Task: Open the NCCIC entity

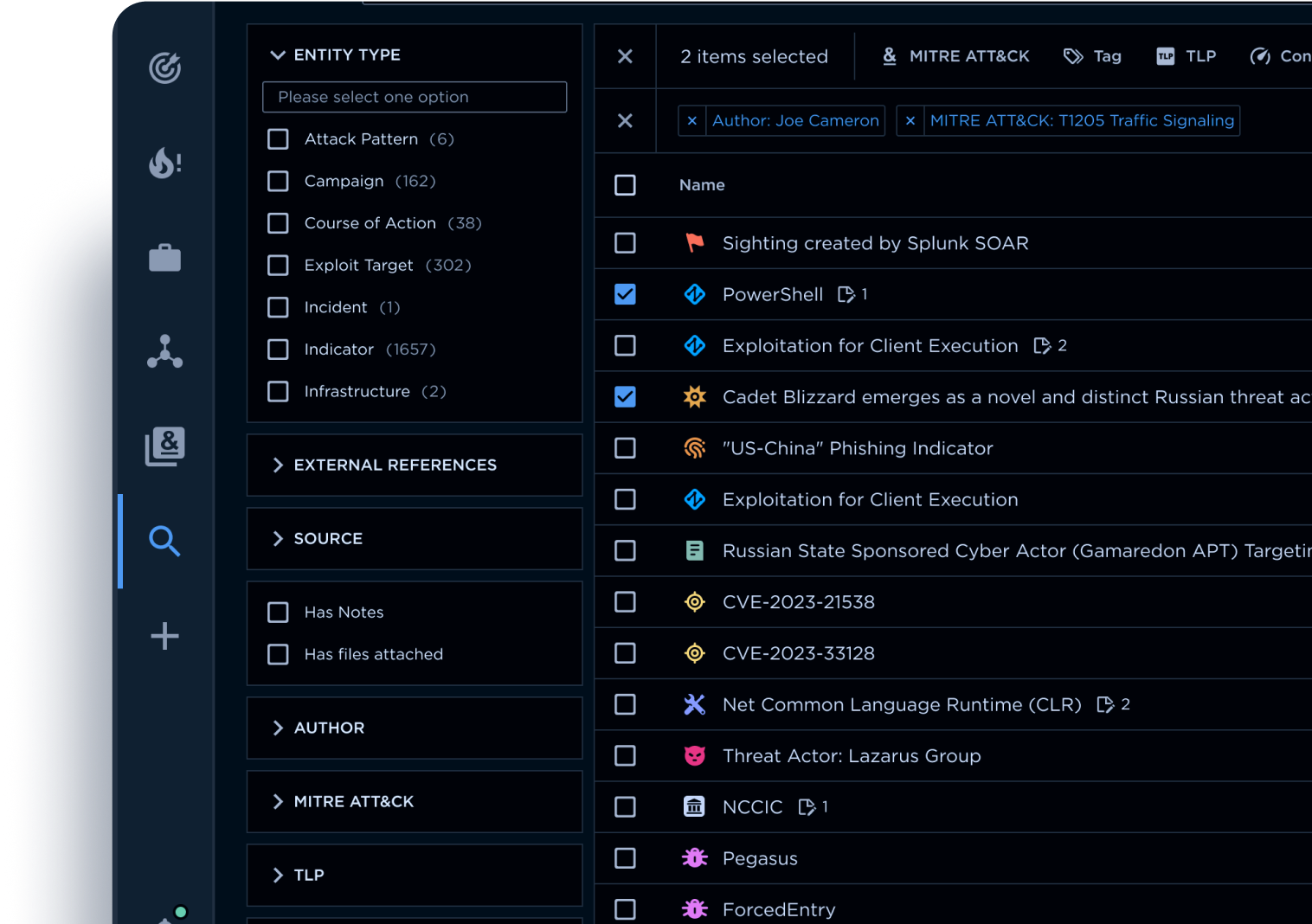Action: coord(752,806)
